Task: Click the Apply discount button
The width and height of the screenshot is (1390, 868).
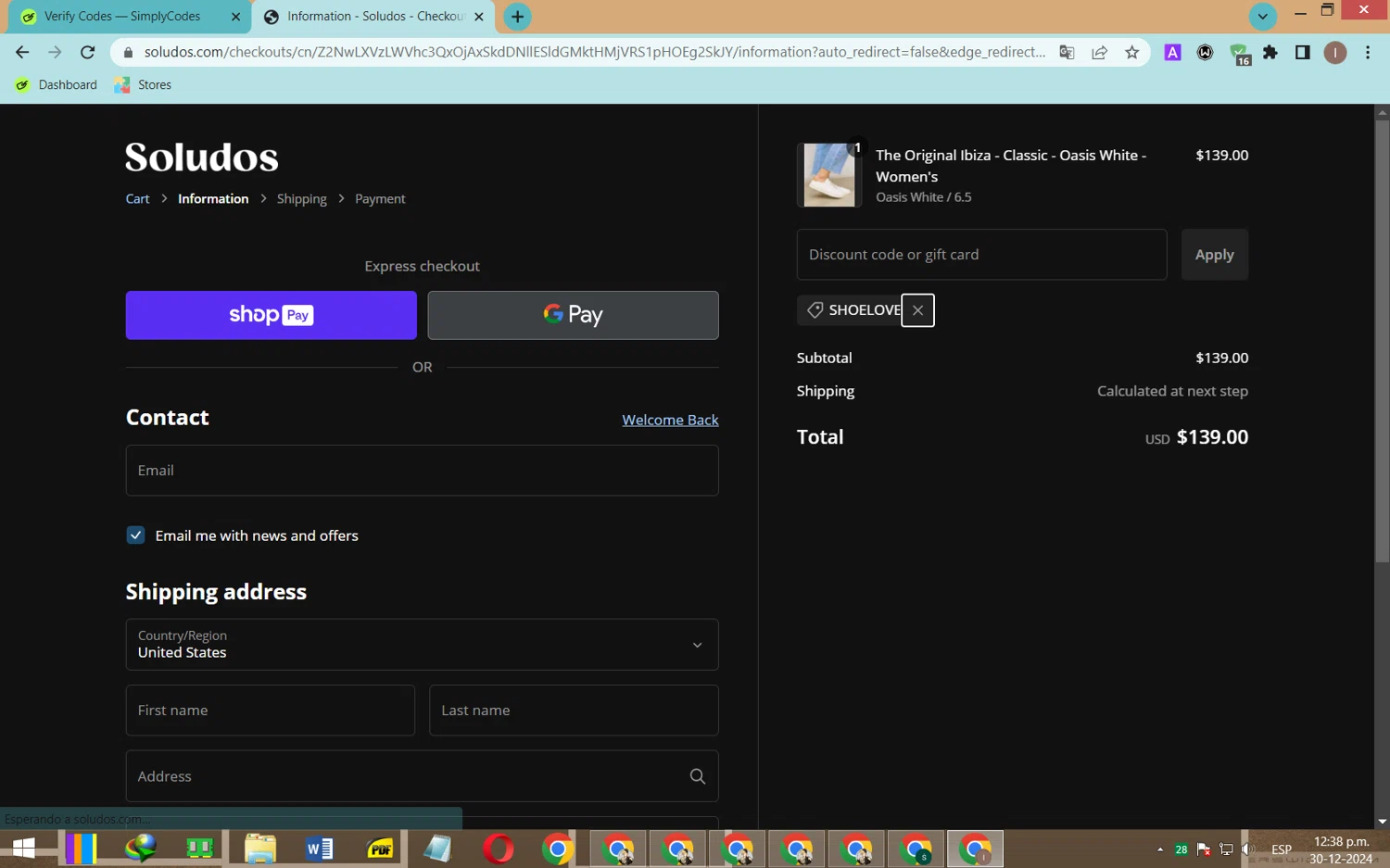Action: click(1214, 255)
